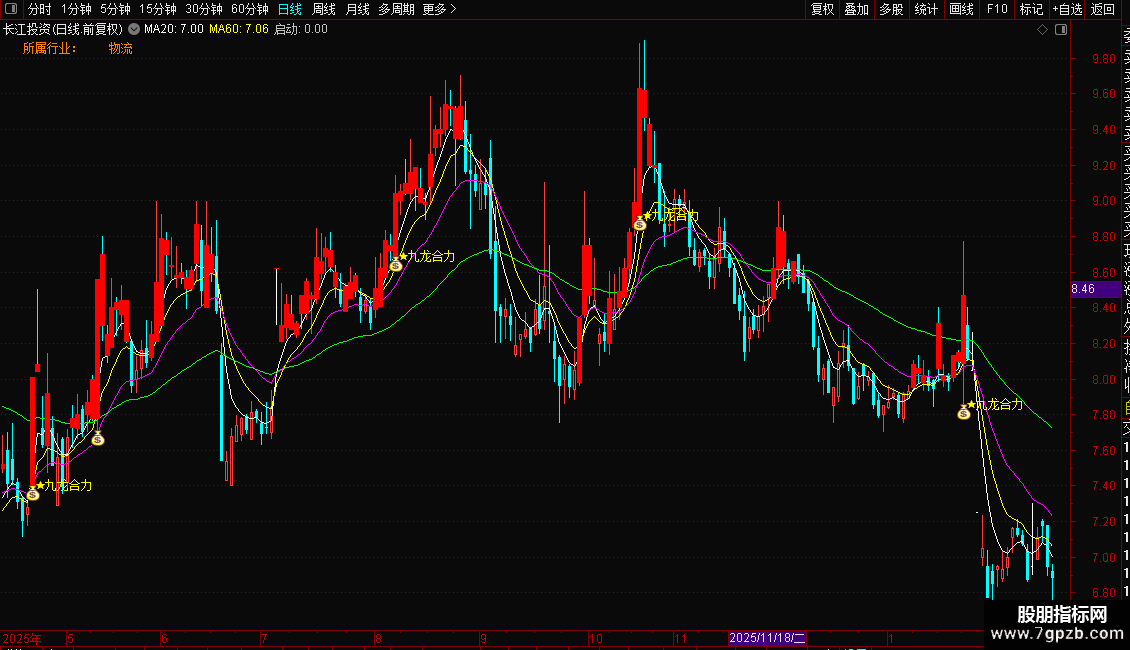Click unlabeled money bag marker near 7.65
This screenshot has height=650, width=1130.
98,438
